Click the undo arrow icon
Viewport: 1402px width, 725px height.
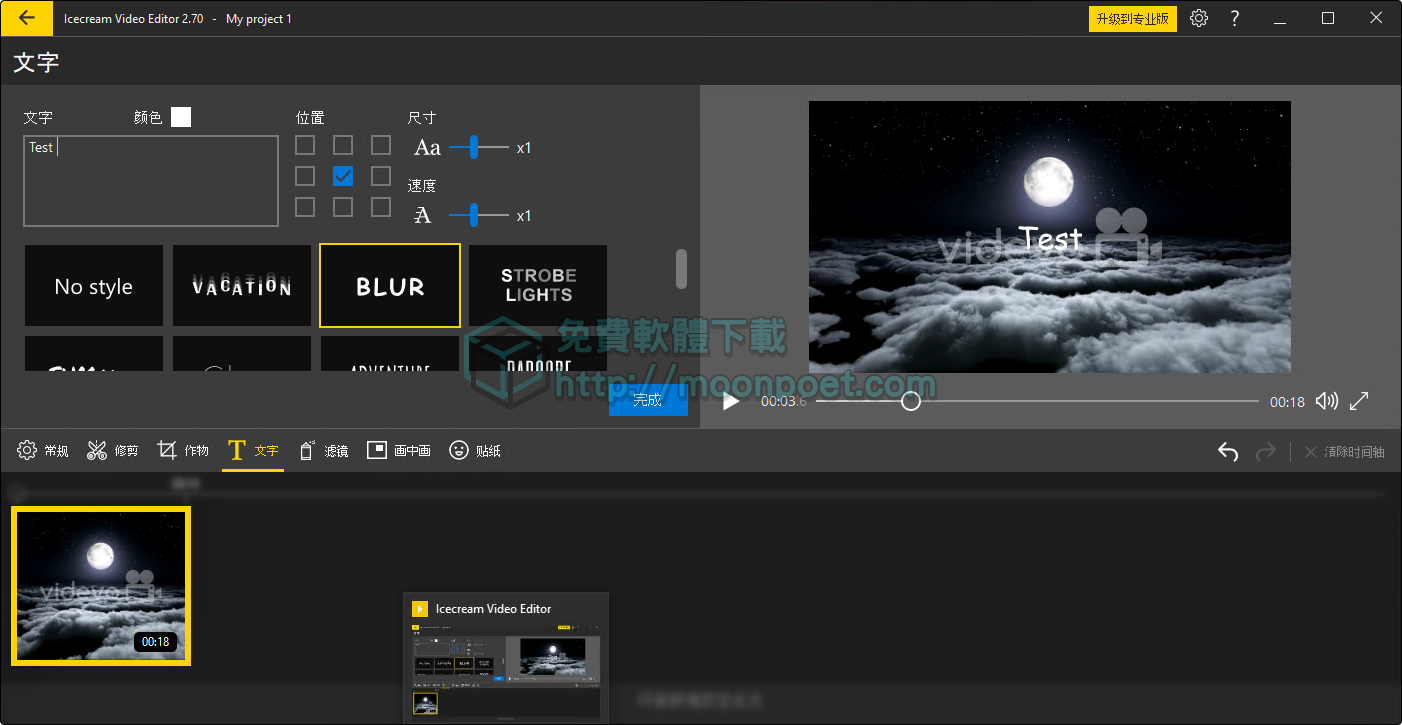pos(1228,451)
